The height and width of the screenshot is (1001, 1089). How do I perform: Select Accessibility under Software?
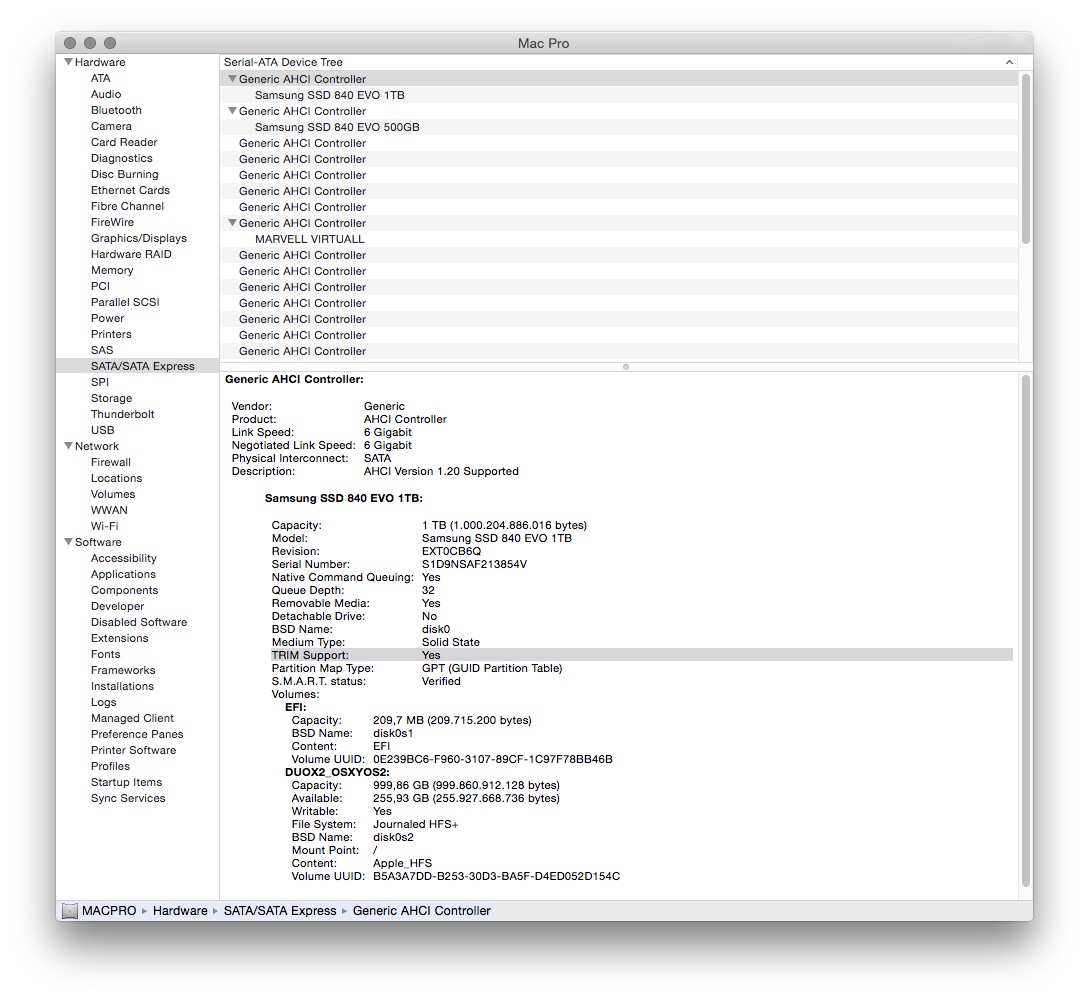pos(124,558)
